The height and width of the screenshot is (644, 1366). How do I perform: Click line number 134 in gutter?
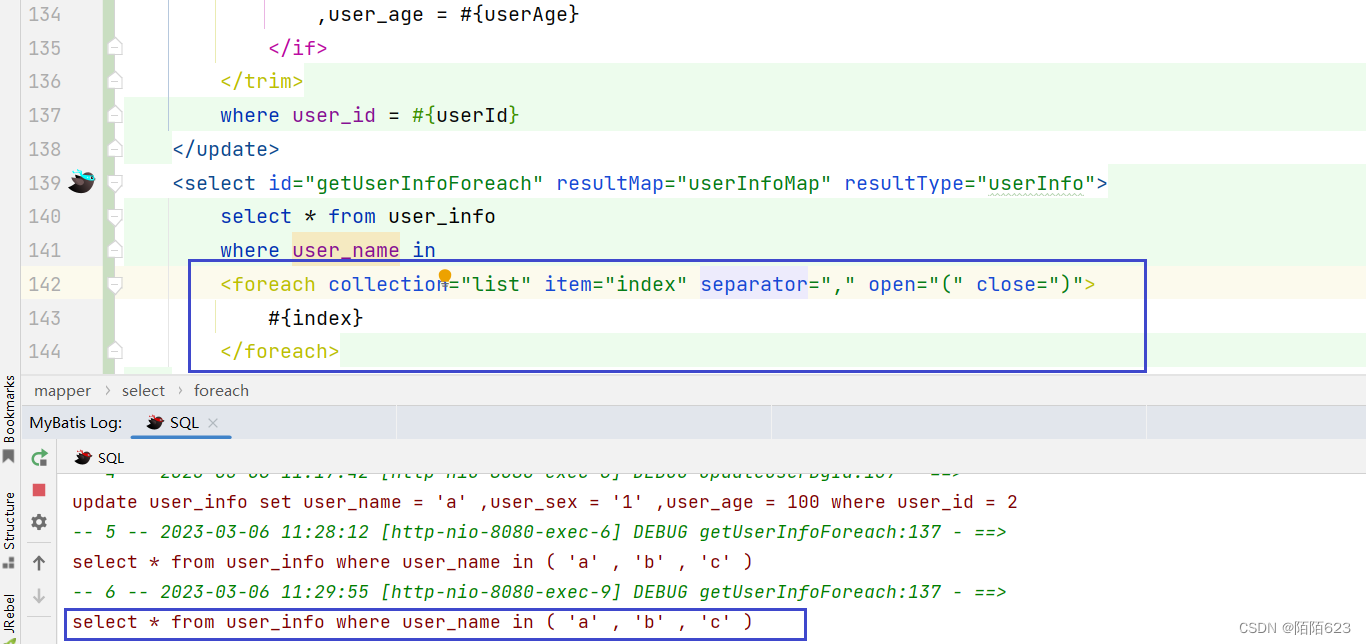(x=43, y=14)
